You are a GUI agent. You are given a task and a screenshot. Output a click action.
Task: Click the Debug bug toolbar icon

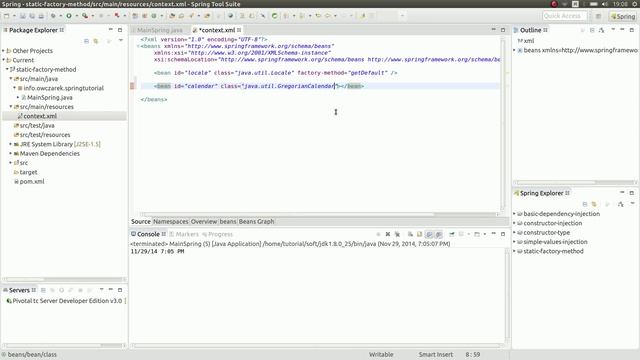[53, 16]
